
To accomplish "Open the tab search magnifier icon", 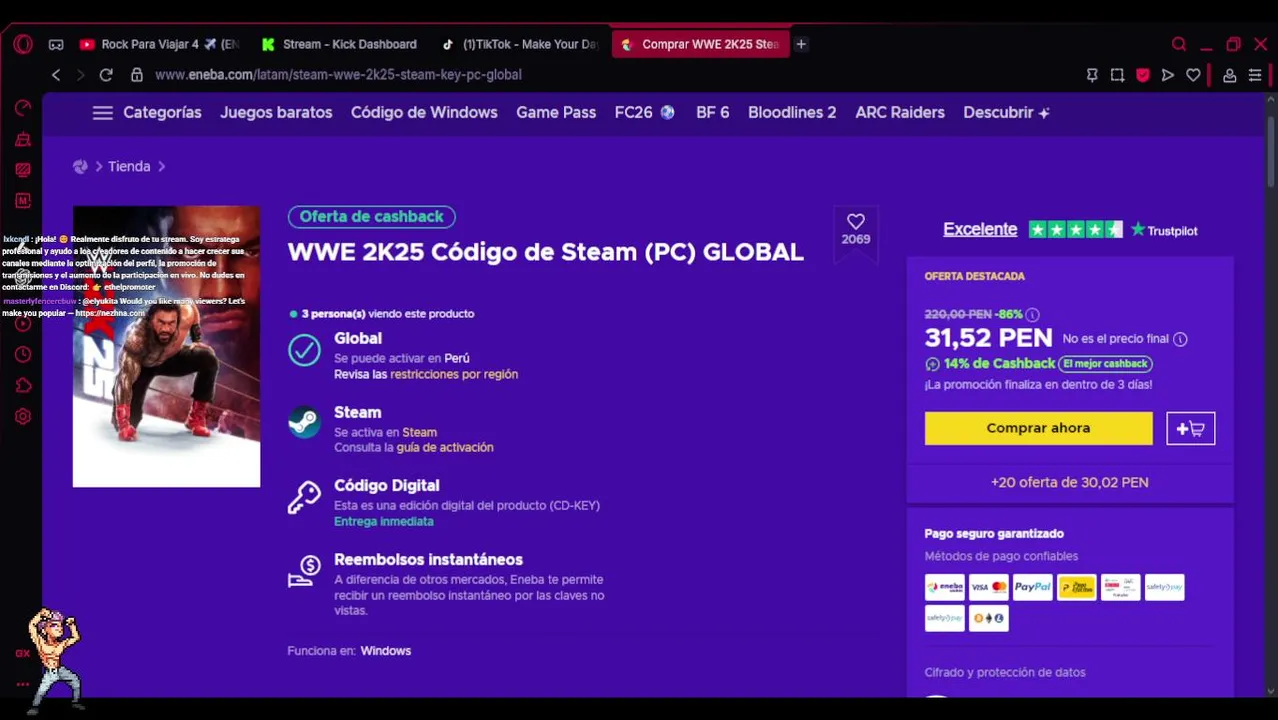I will point(1179,44).
